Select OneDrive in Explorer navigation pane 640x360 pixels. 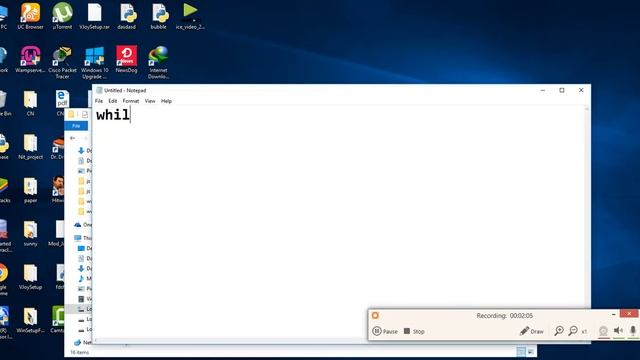click(82, 225)
